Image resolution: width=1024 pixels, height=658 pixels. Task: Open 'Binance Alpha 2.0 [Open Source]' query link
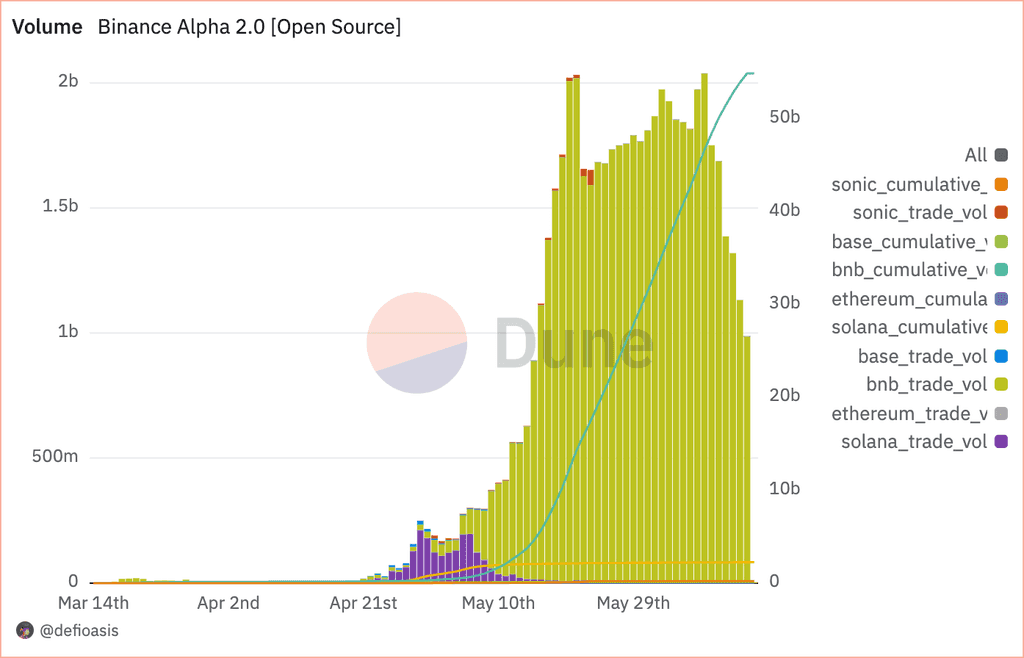click(x=249, y=27)
